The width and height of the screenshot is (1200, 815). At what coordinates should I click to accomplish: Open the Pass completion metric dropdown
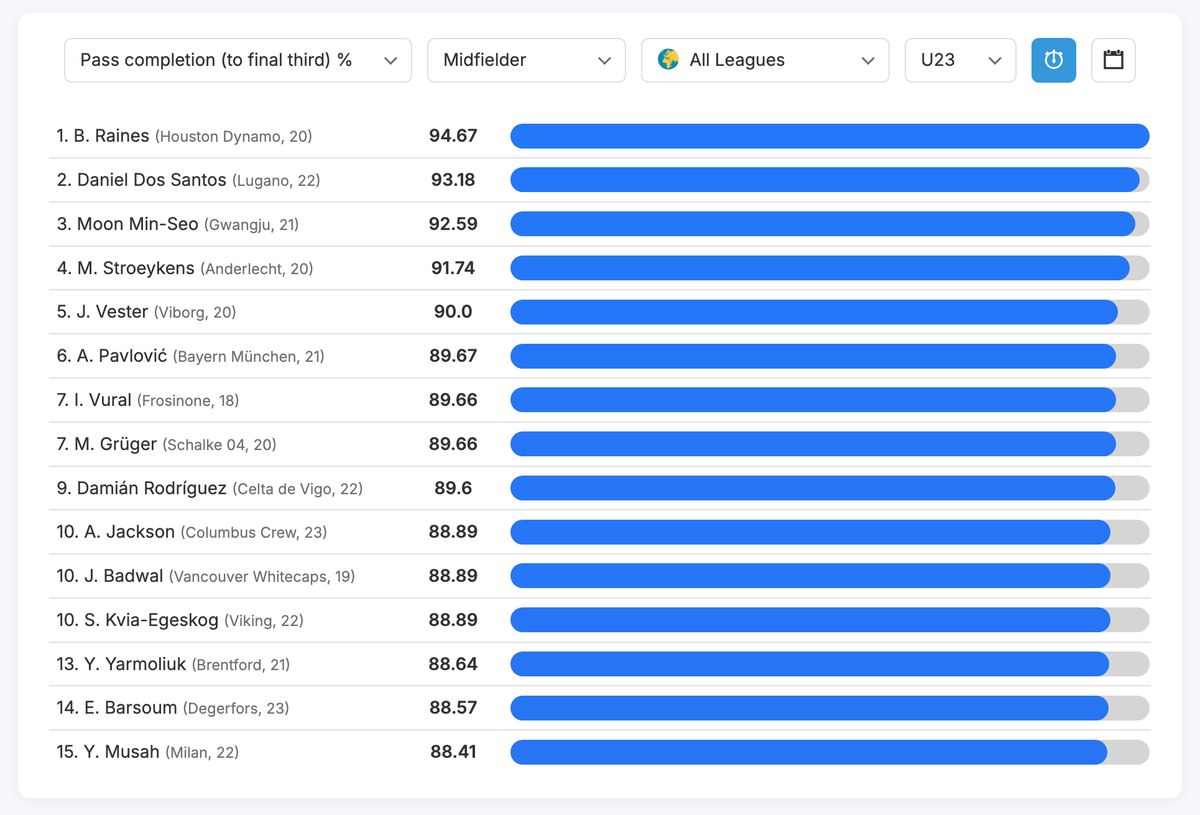(x=238, y=60)
